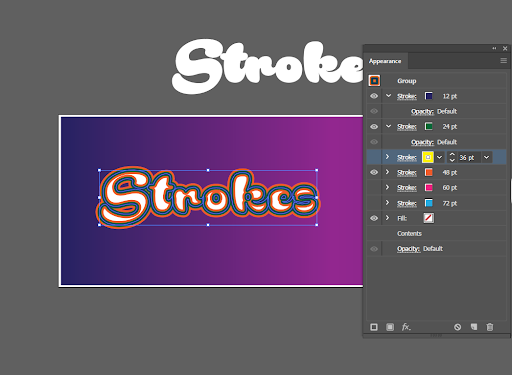Image resolution: width=512 pixels, height=375 pixels.
Task: Click the cyan 72 pt stroke swatch
Action: click(429, 203)
